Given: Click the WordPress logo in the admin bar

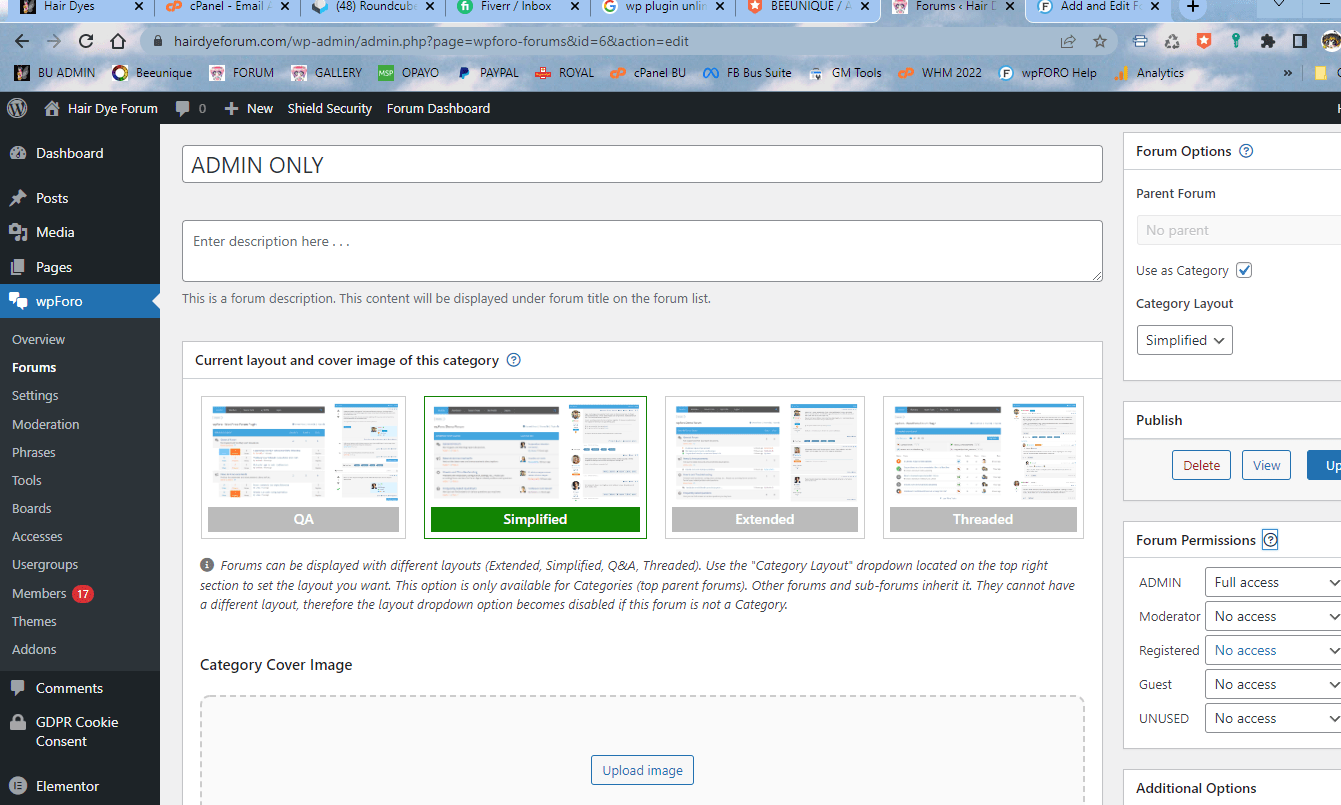Looking at the screenshot, I should (x=16, y=108).
